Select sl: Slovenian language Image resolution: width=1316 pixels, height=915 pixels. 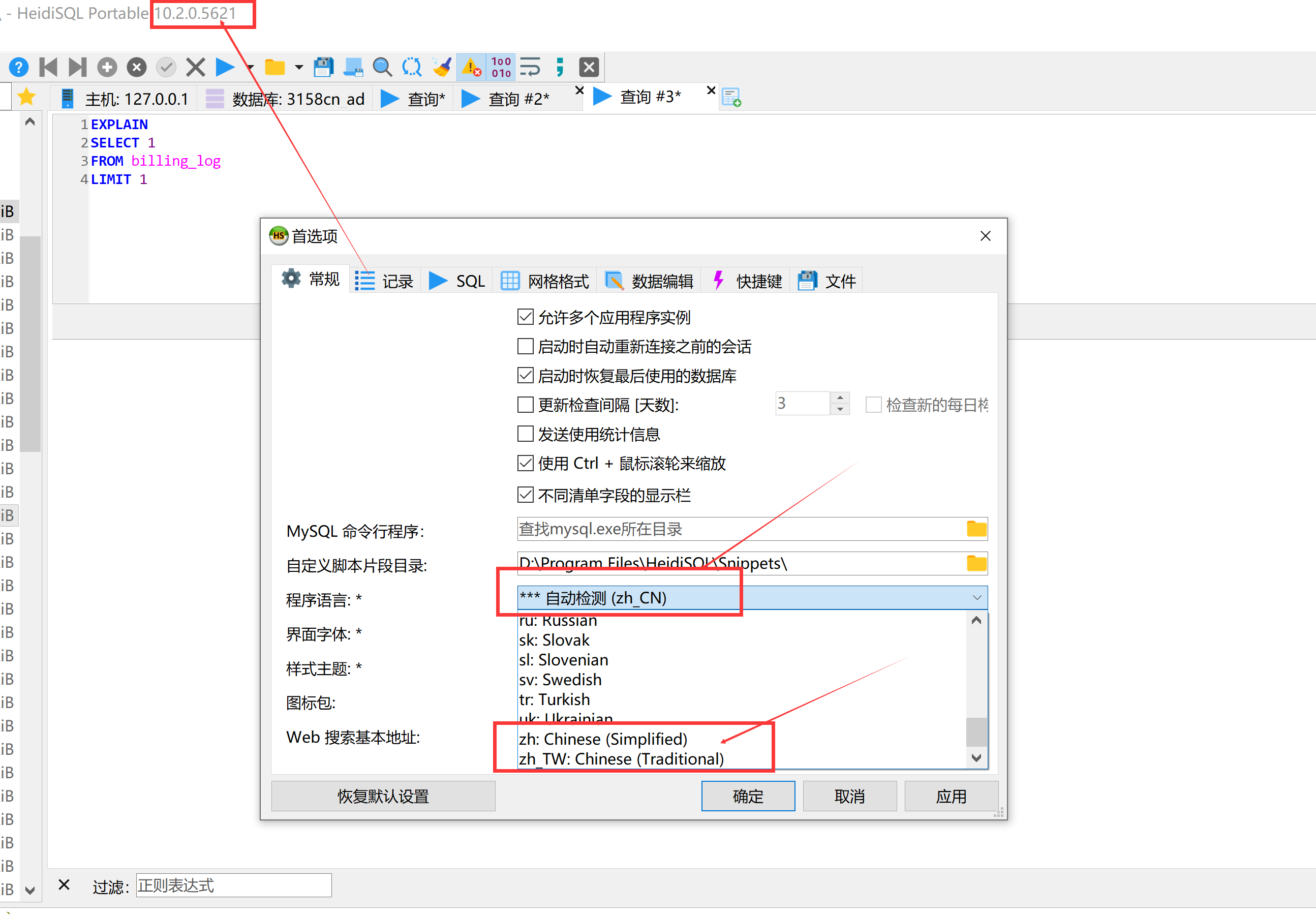[742, 660]
